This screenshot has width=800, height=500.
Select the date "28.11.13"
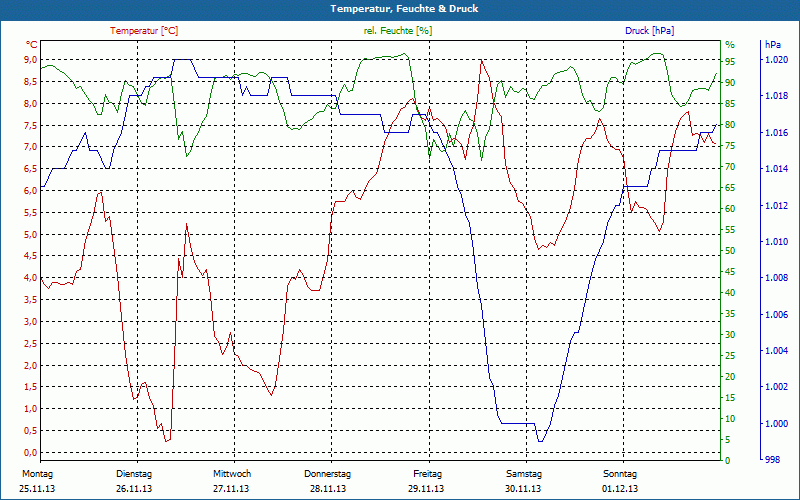(x=328, y=489)
